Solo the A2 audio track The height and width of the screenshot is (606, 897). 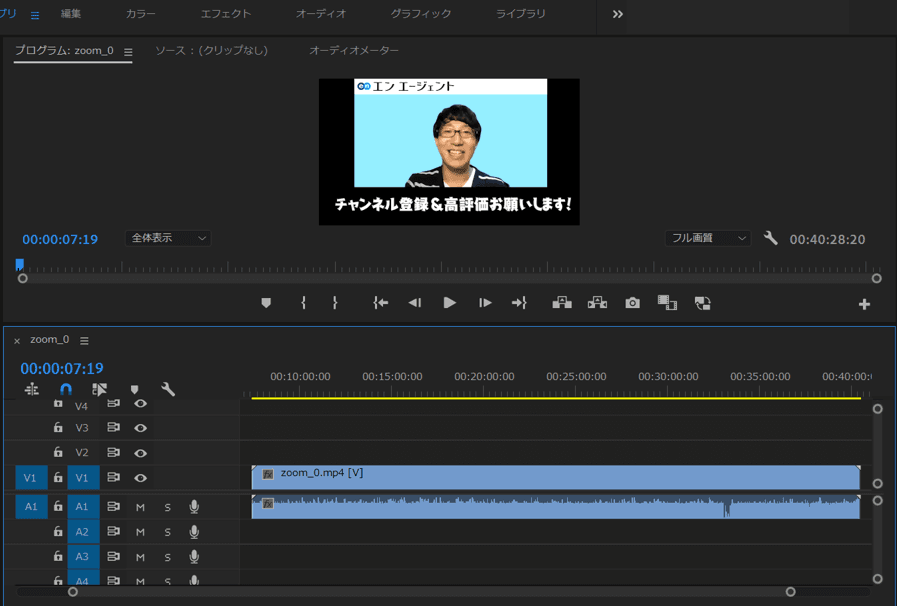[x=167, y=532]
